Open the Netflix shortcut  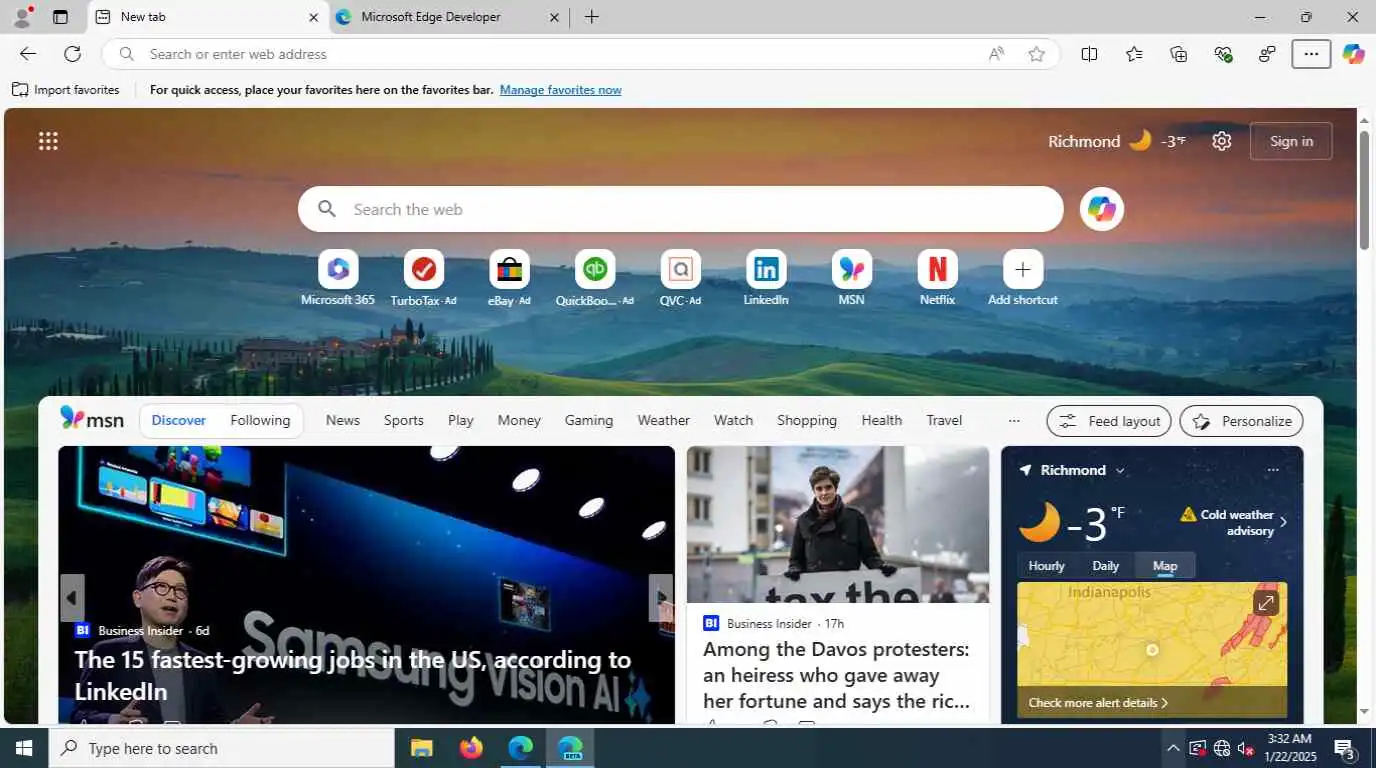coord(937,278)
